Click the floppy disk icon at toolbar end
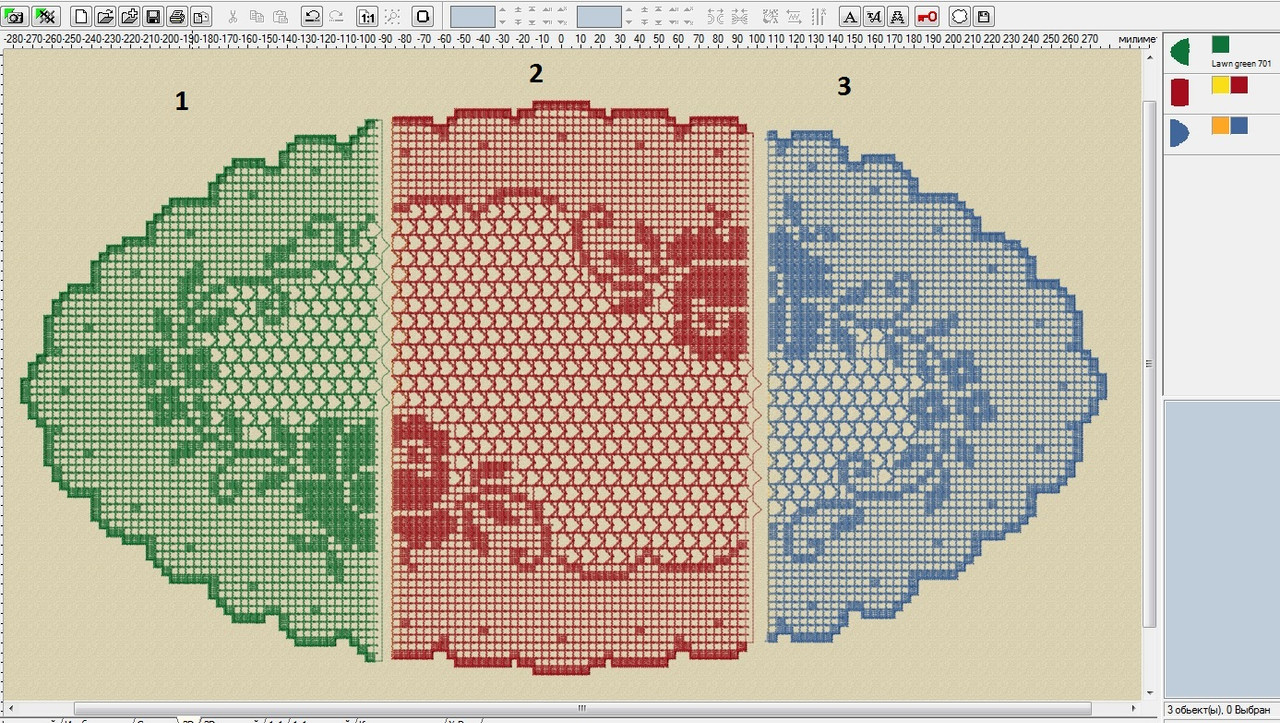 983,16
